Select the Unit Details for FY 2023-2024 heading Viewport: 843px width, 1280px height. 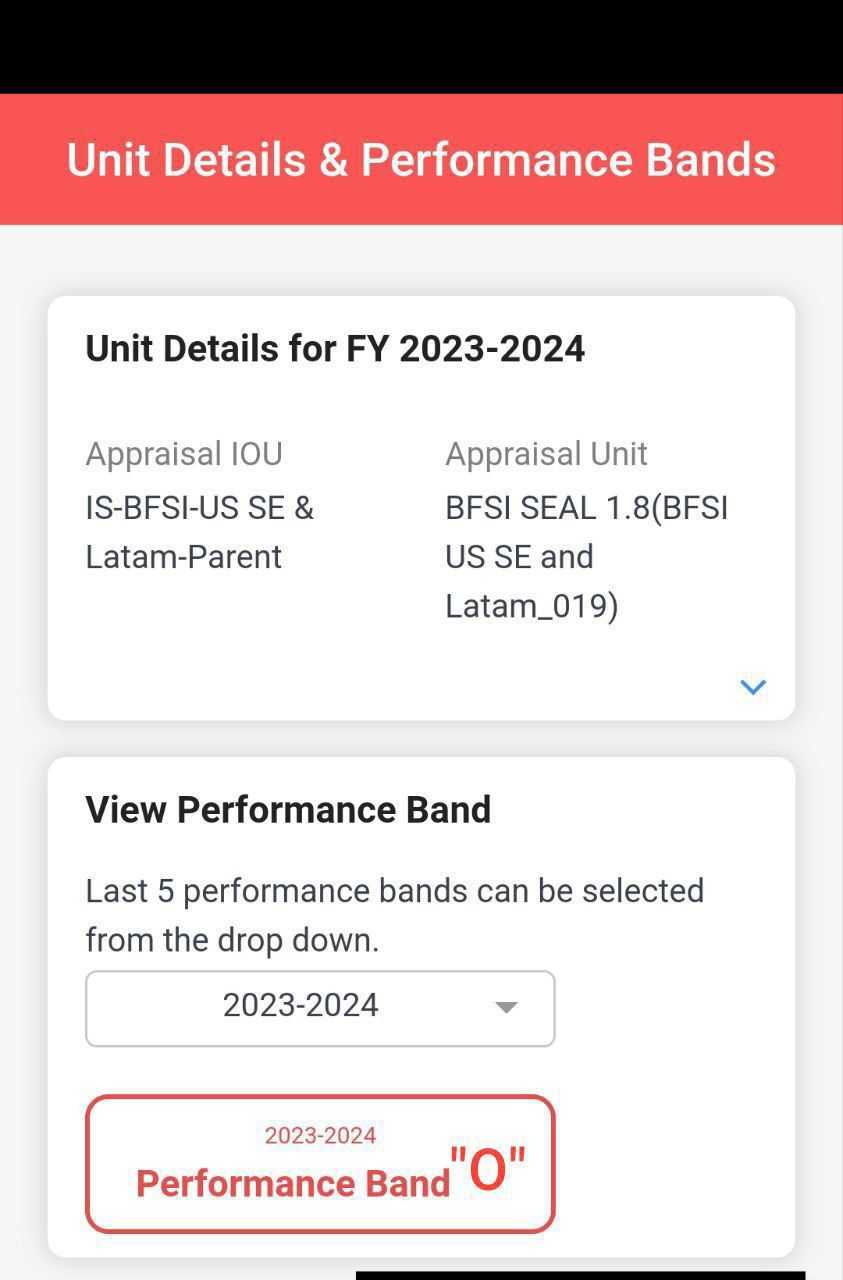click(x=335, y=349)
